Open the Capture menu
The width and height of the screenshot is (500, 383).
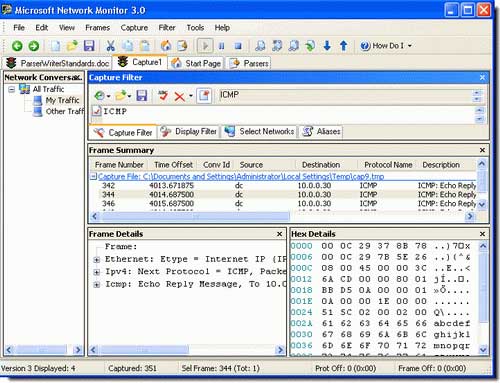click(134, 28)
